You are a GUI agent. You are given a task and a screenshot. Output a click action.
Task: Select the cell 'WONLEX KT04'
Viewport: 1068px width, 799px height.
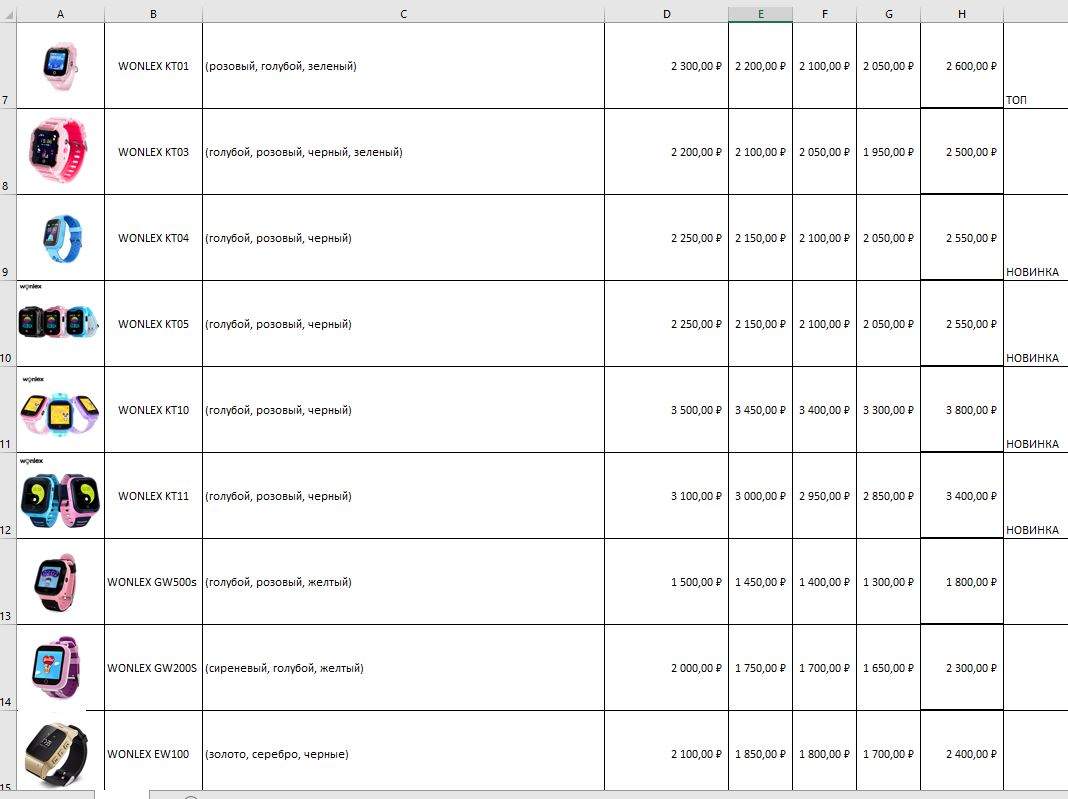coord(153,238)
